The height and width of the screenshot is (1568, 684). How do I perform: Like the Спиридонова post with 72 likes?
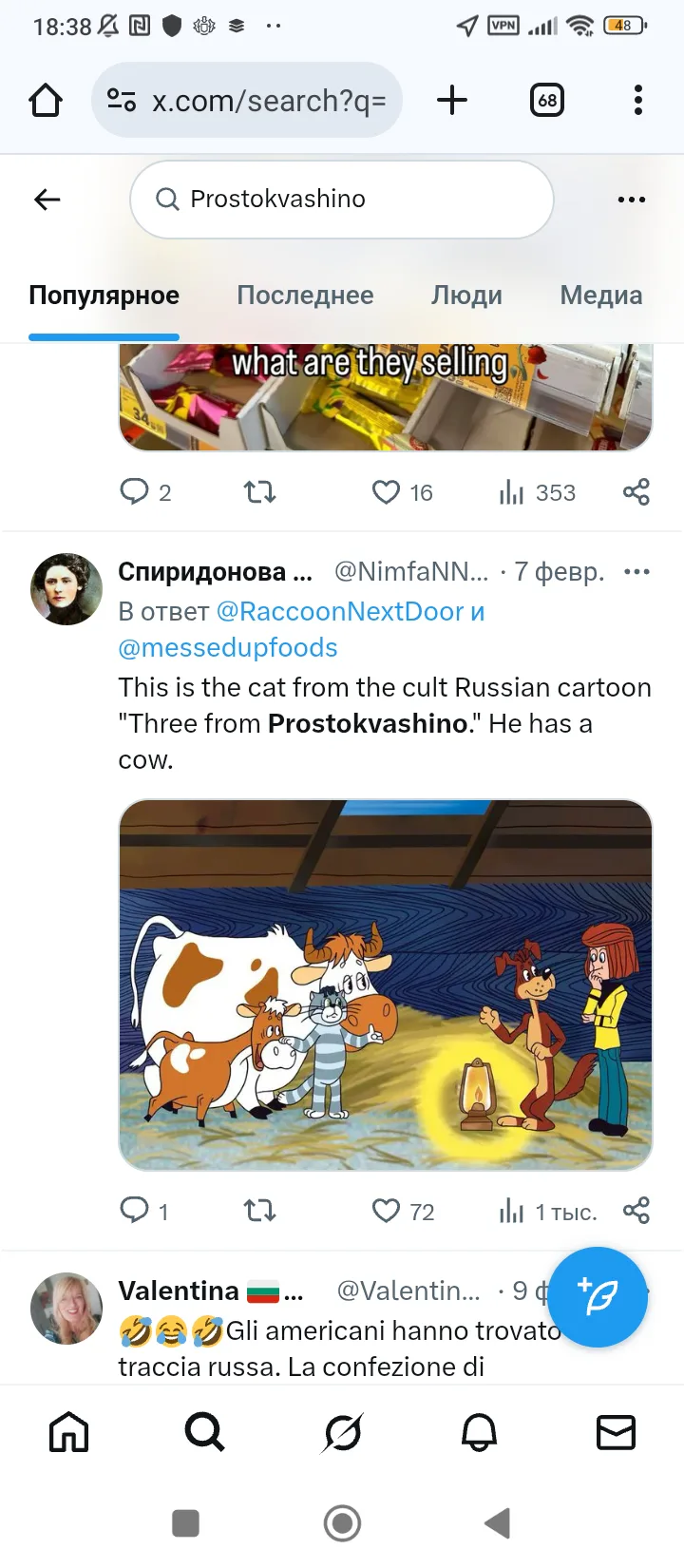point(387,1211)
